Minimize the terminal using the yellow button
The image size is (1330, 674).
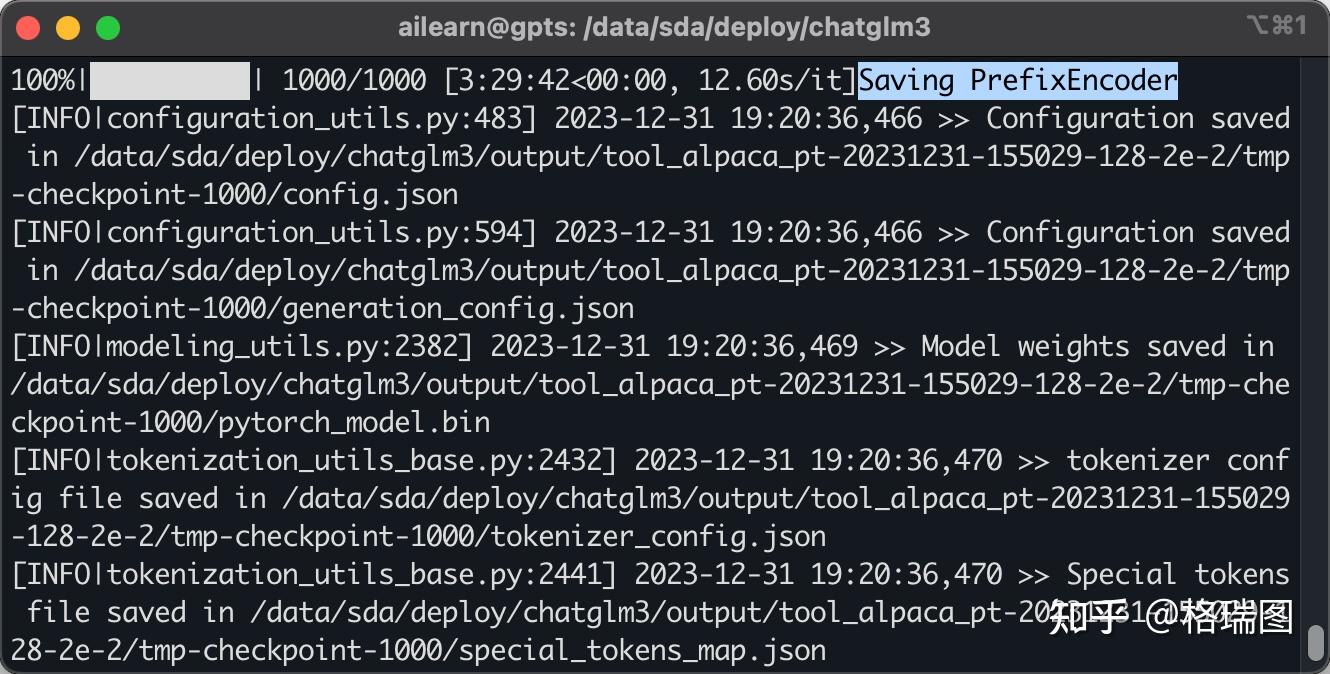[x=68, y=28]
